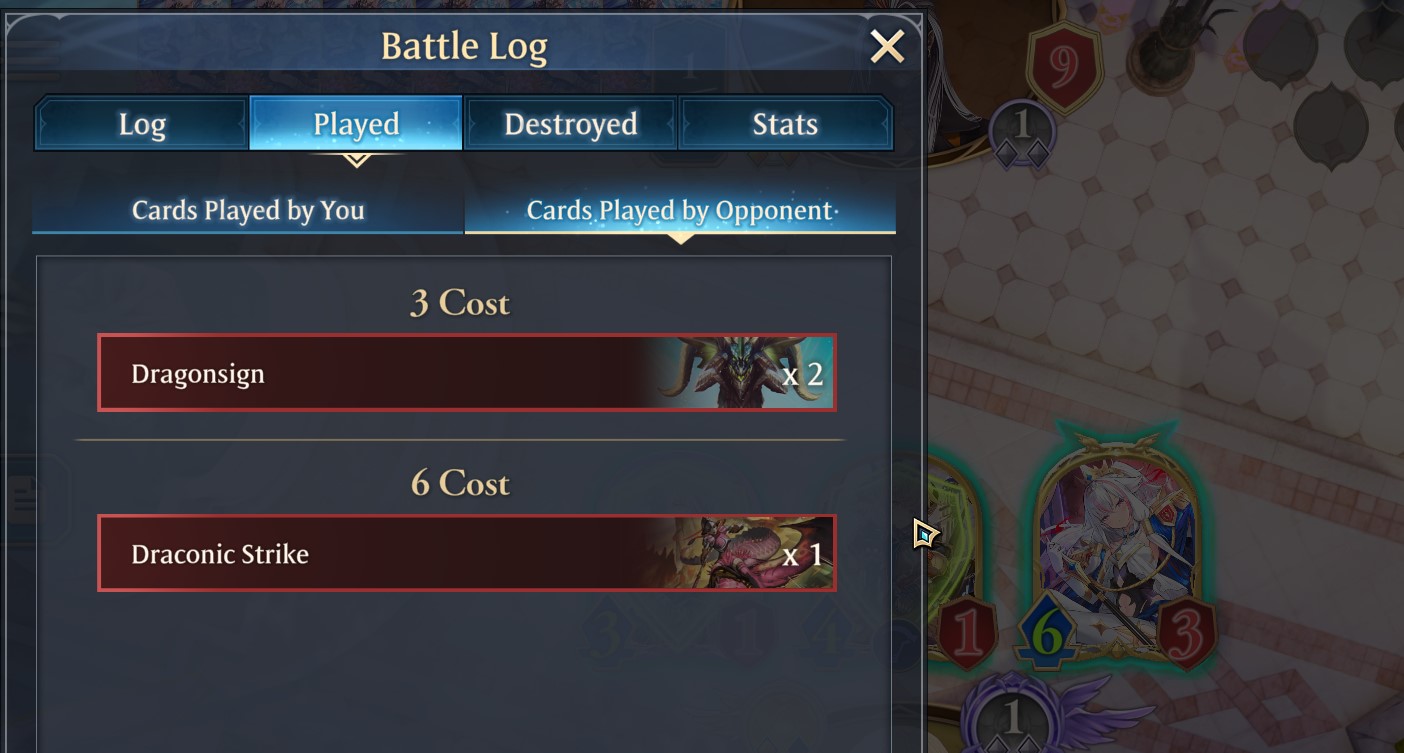Click the opponent's 1 evolution point orb
This screenshot has height=753, width=1404.
click(x=1021, y=131)
